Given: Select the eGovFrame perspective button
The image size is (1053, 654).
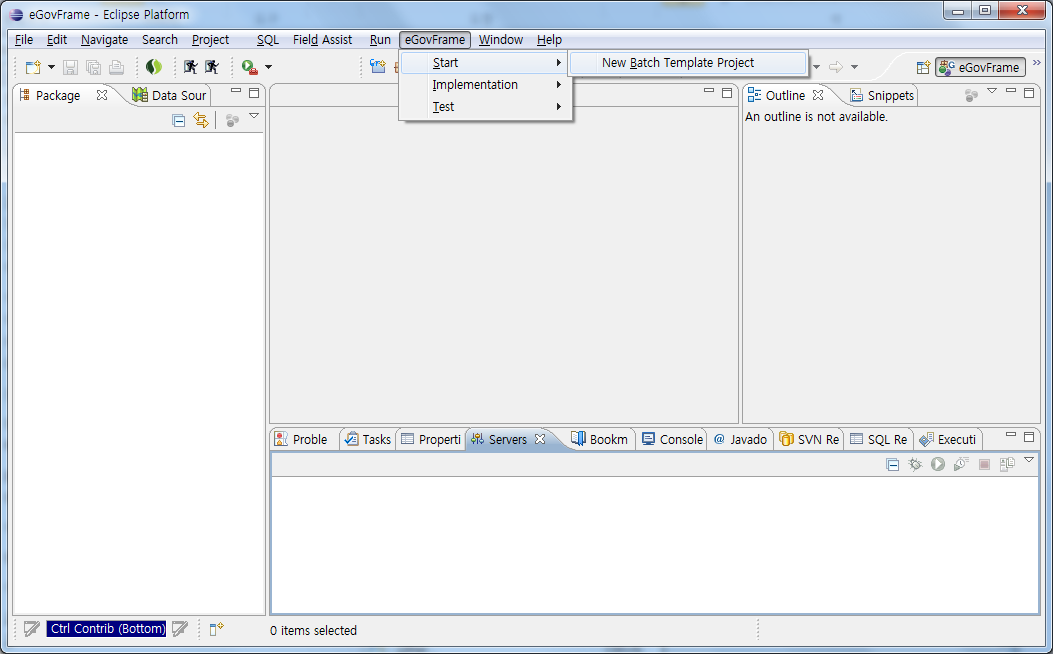Looking at the screenshot, I should click(x=980, y=68).
